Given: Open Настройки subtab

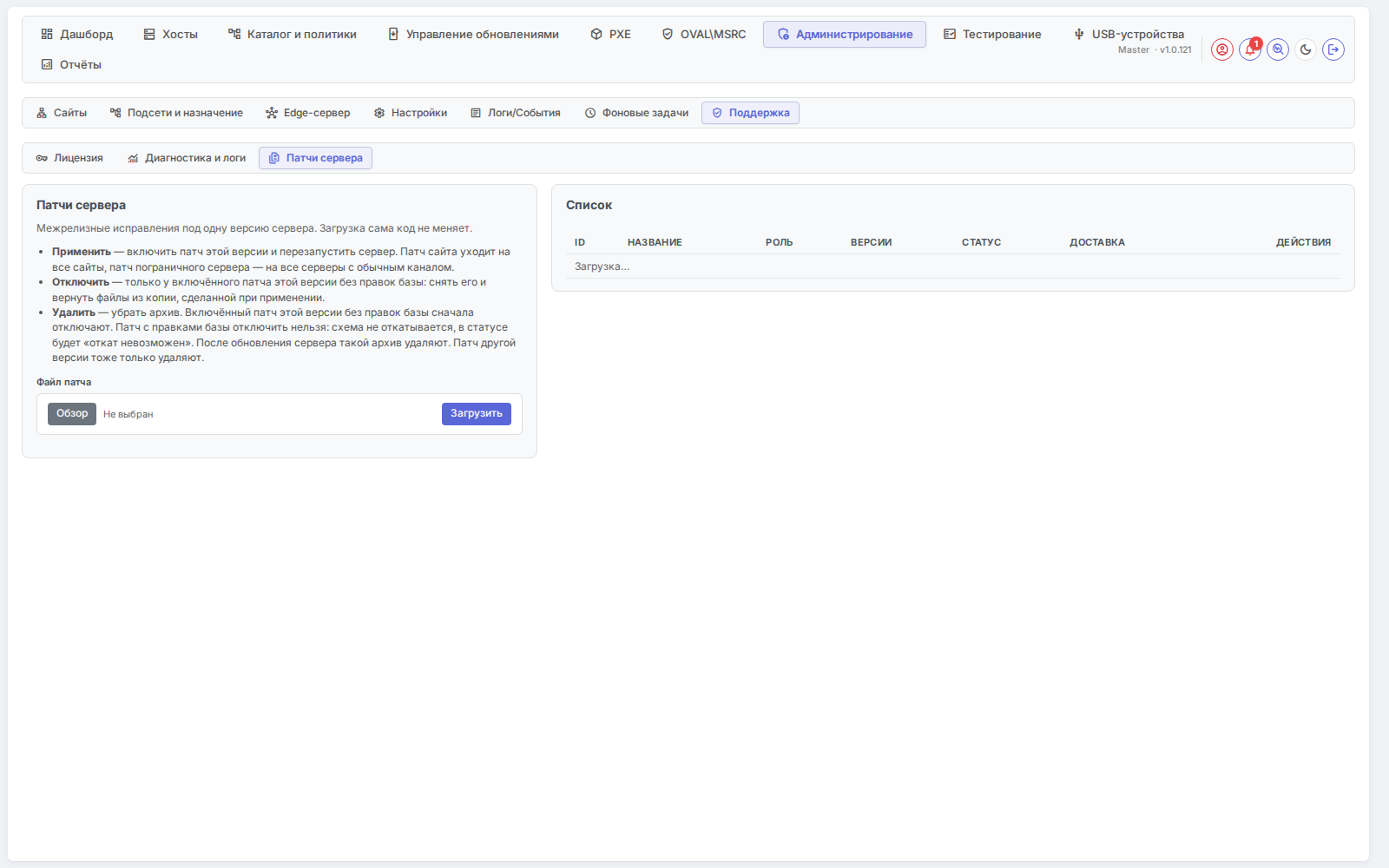Looking at the screenshot, I should tap(411, 113).
